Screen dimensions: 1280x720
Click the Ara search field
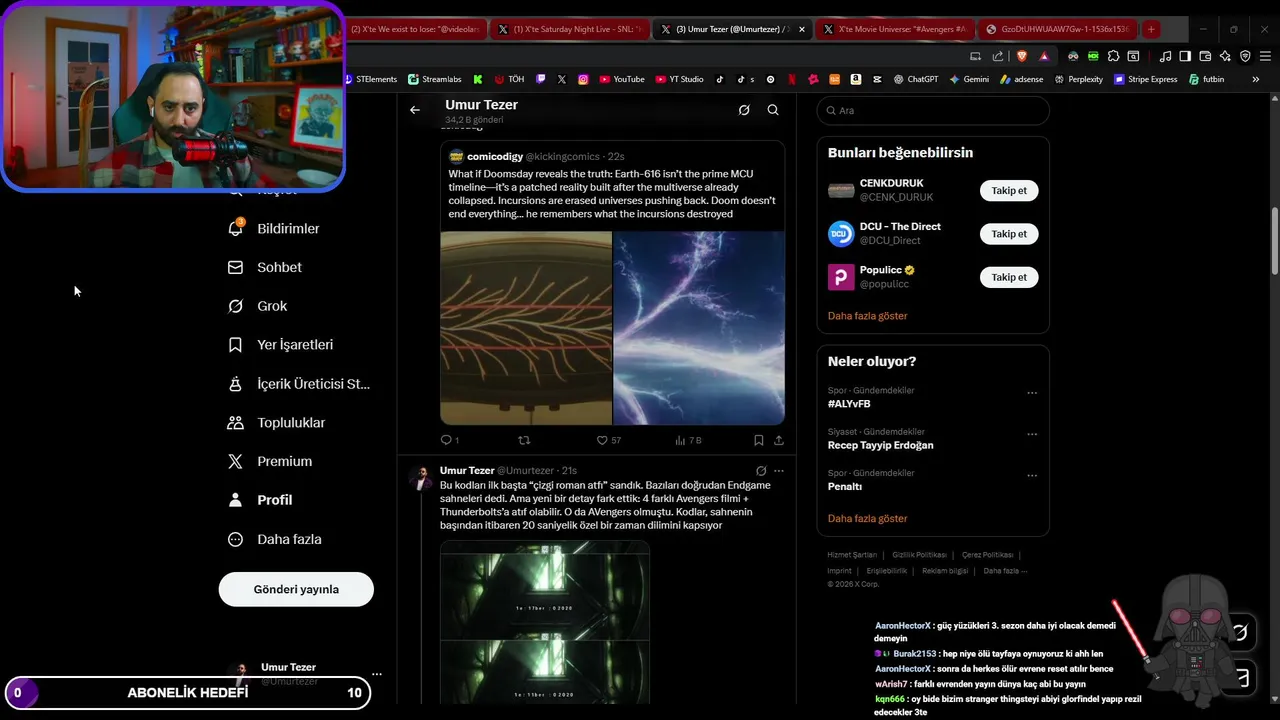pyautogui.click(x=933, y=111)
